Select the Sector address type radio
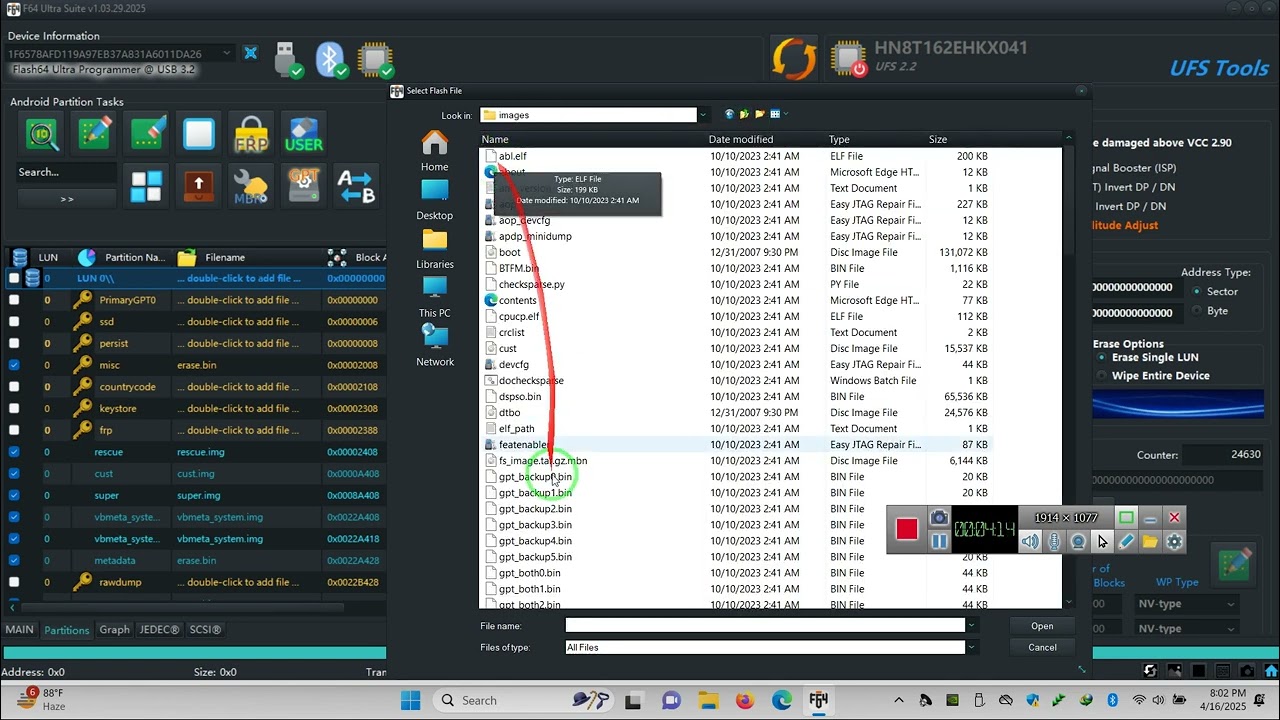1280x720 pixels. (x=1197, y=292)
